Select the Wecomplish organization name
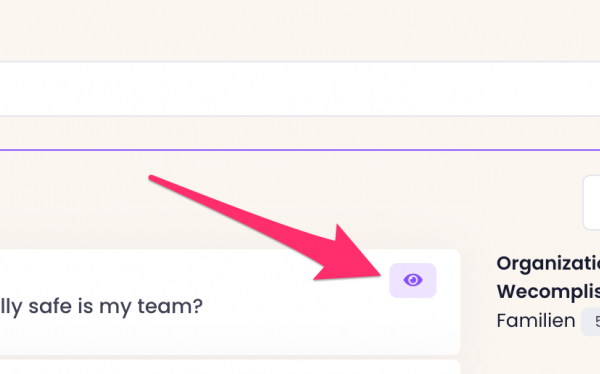The height and width of the screenshot is (374, 600). 548,292
